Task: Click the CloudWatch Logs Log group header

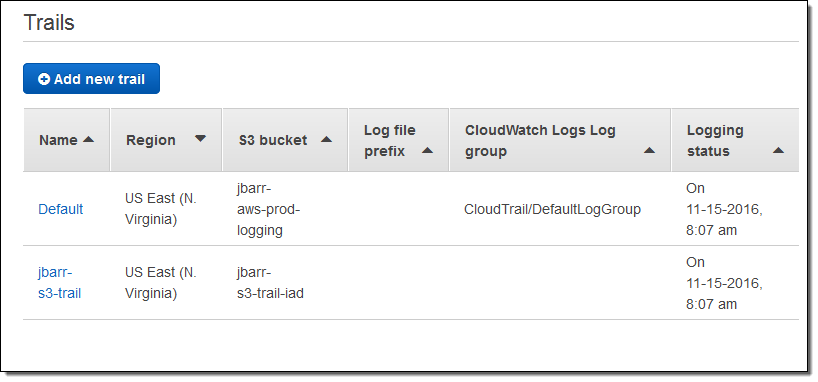Action: [540, 140]
